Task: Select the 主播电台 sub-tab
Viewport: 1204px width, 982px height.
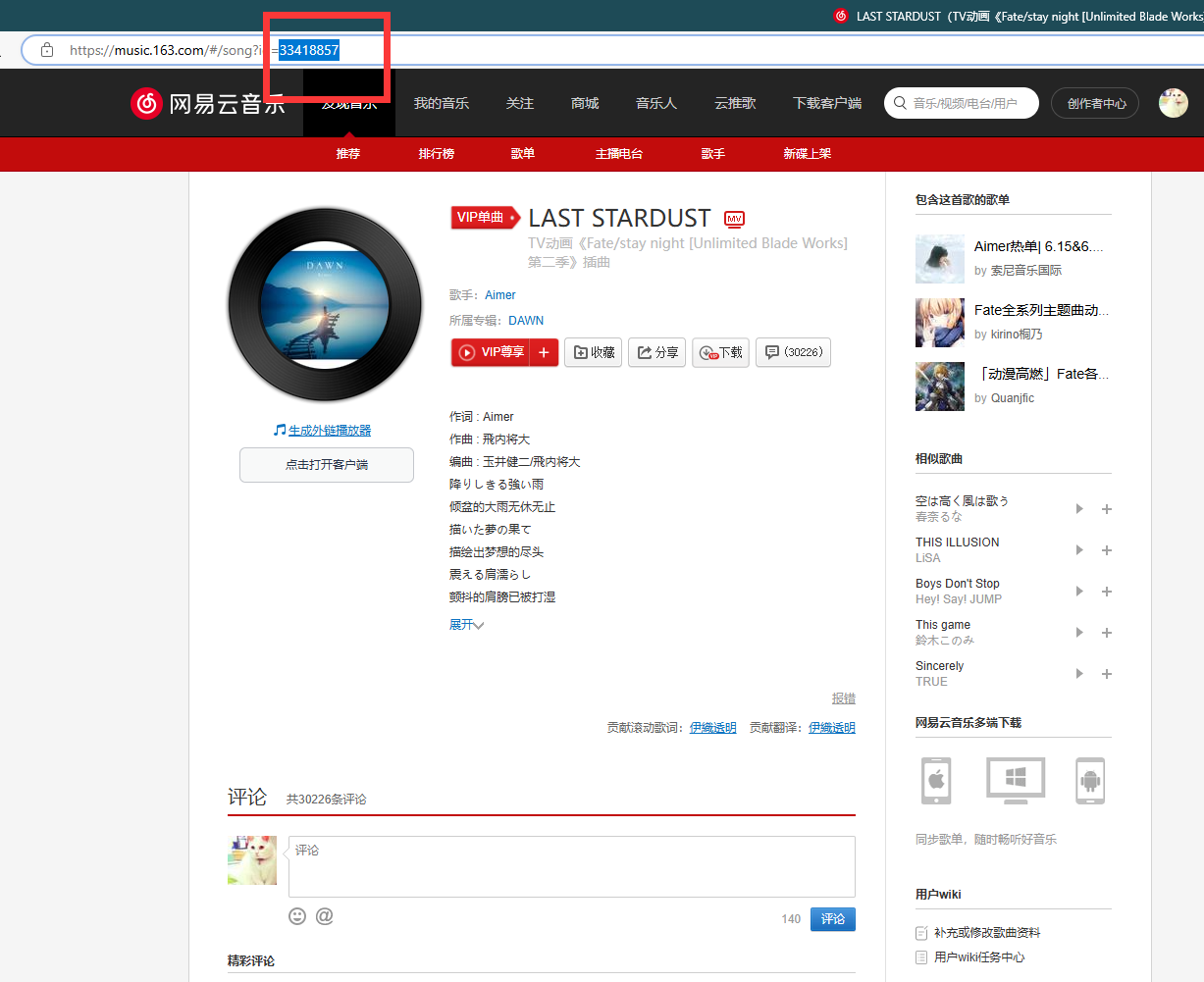Action: click(x=619, y=154)
